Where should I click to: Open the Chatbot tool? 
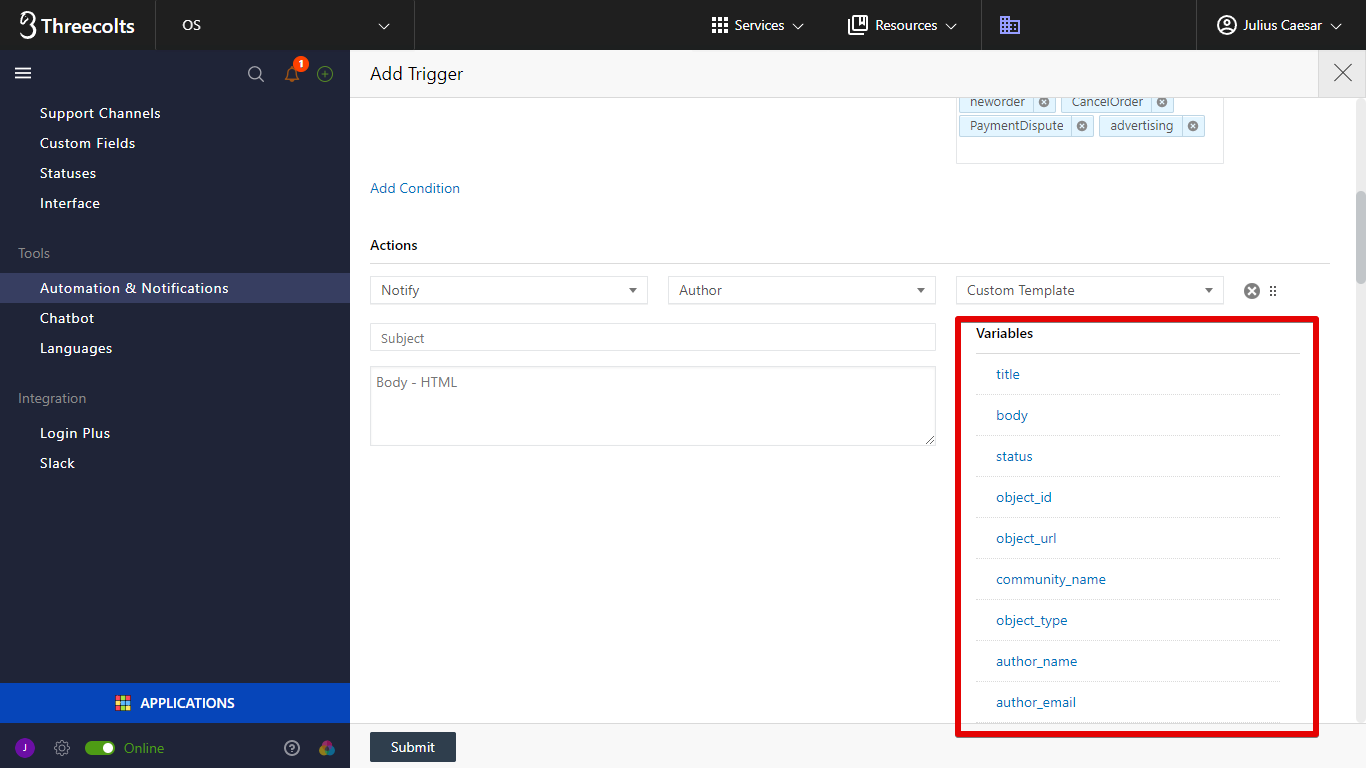tap(67, 318)
